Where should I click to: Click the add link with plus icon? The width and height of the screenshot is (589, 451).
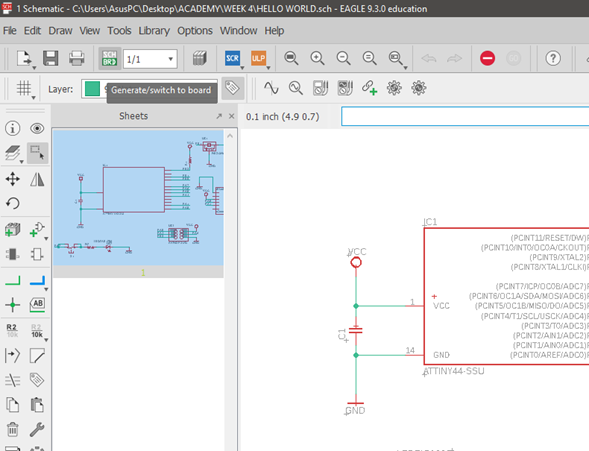(369, 88)
